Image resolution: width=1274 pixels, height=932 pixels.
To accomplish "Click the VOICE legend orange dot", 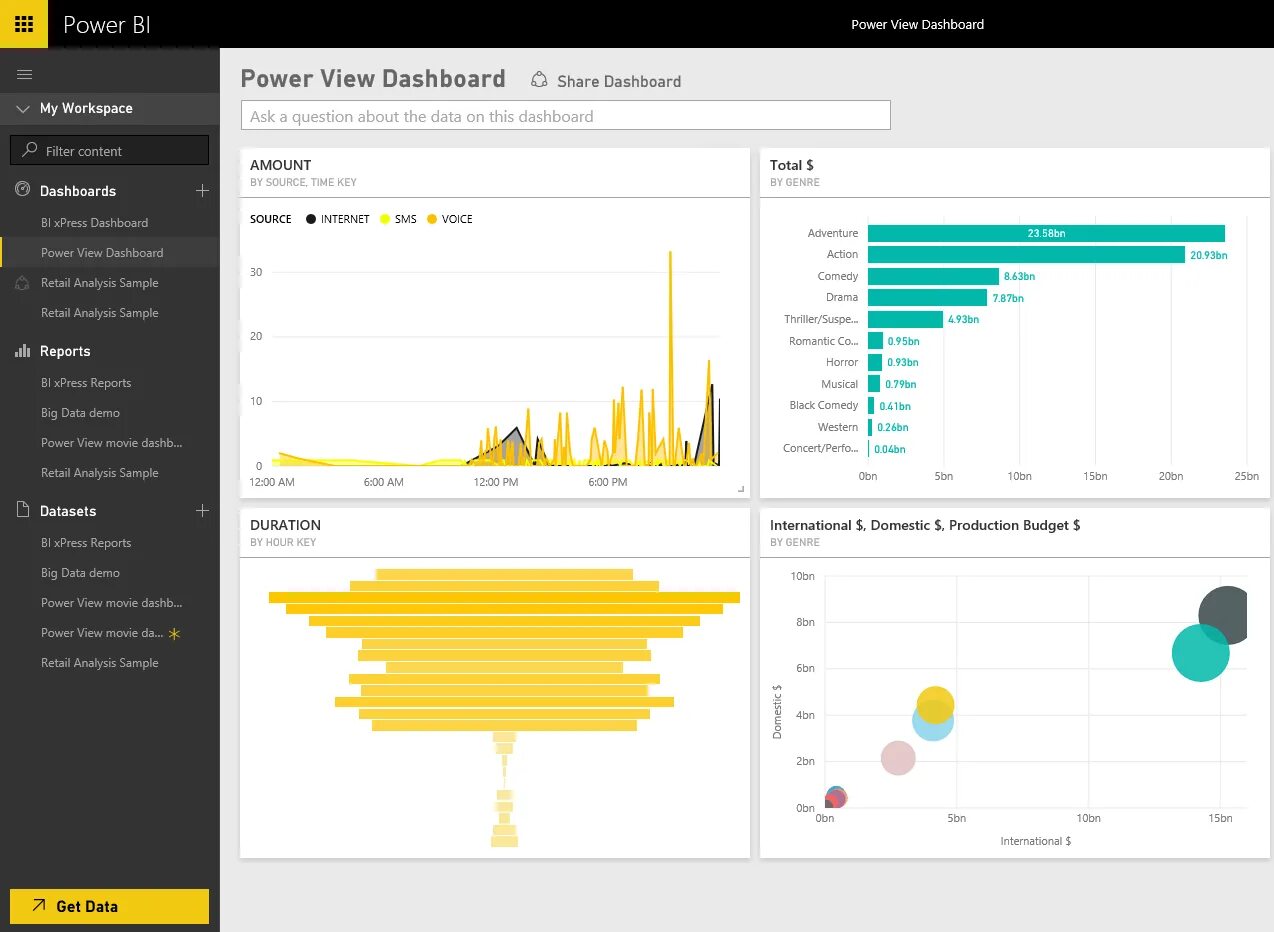I will click(432, 219).
